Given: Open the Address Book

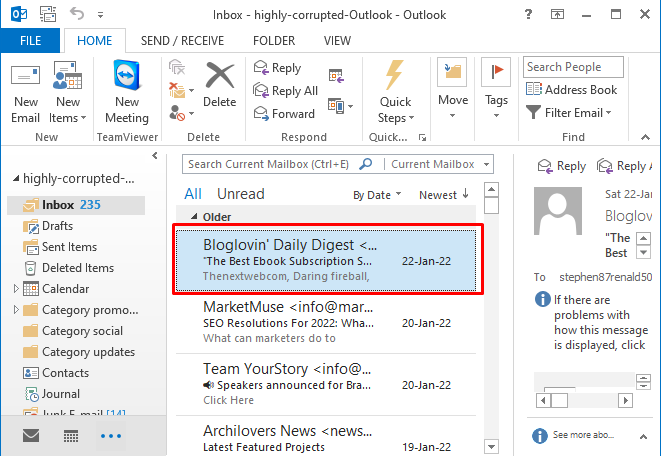Looking at the screenshot, I should [572, 90].
